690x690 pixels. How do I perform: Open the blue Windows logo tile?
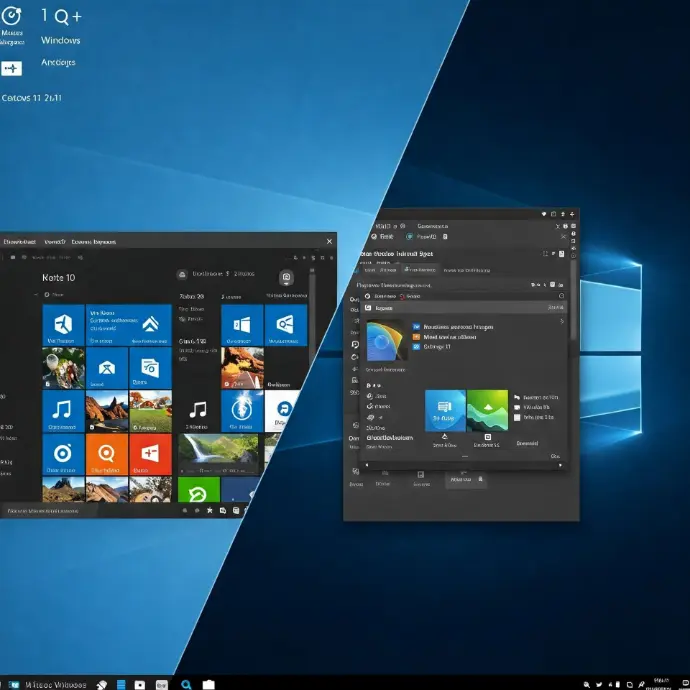(x=242, y=325)
